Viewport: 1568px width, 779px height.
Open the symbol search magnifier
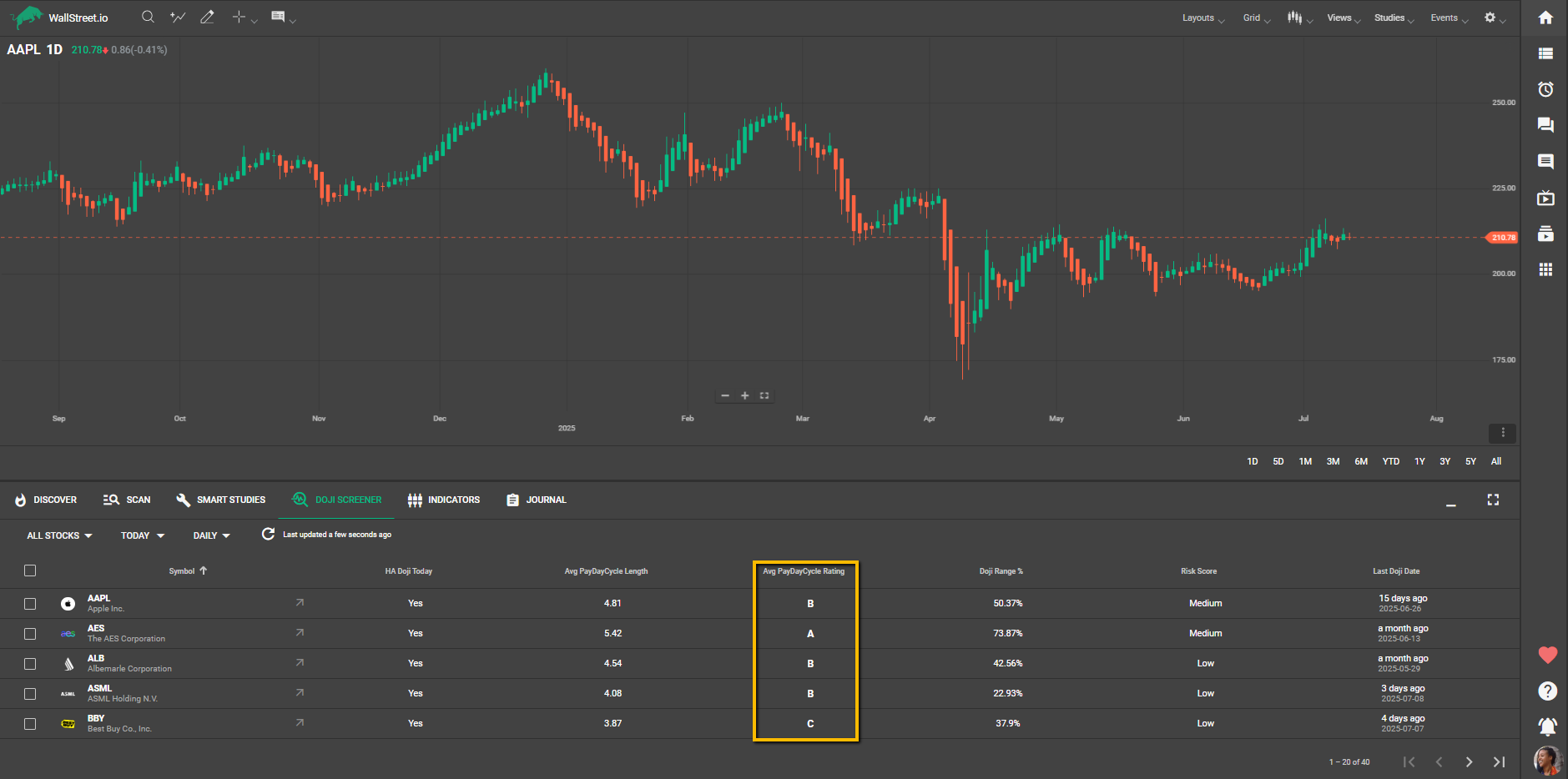(148, 17)
